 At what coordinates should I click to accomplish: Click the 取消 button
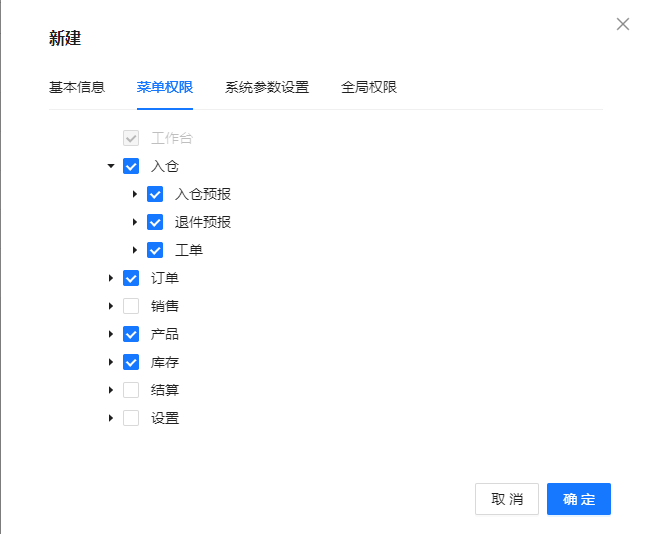507,499
